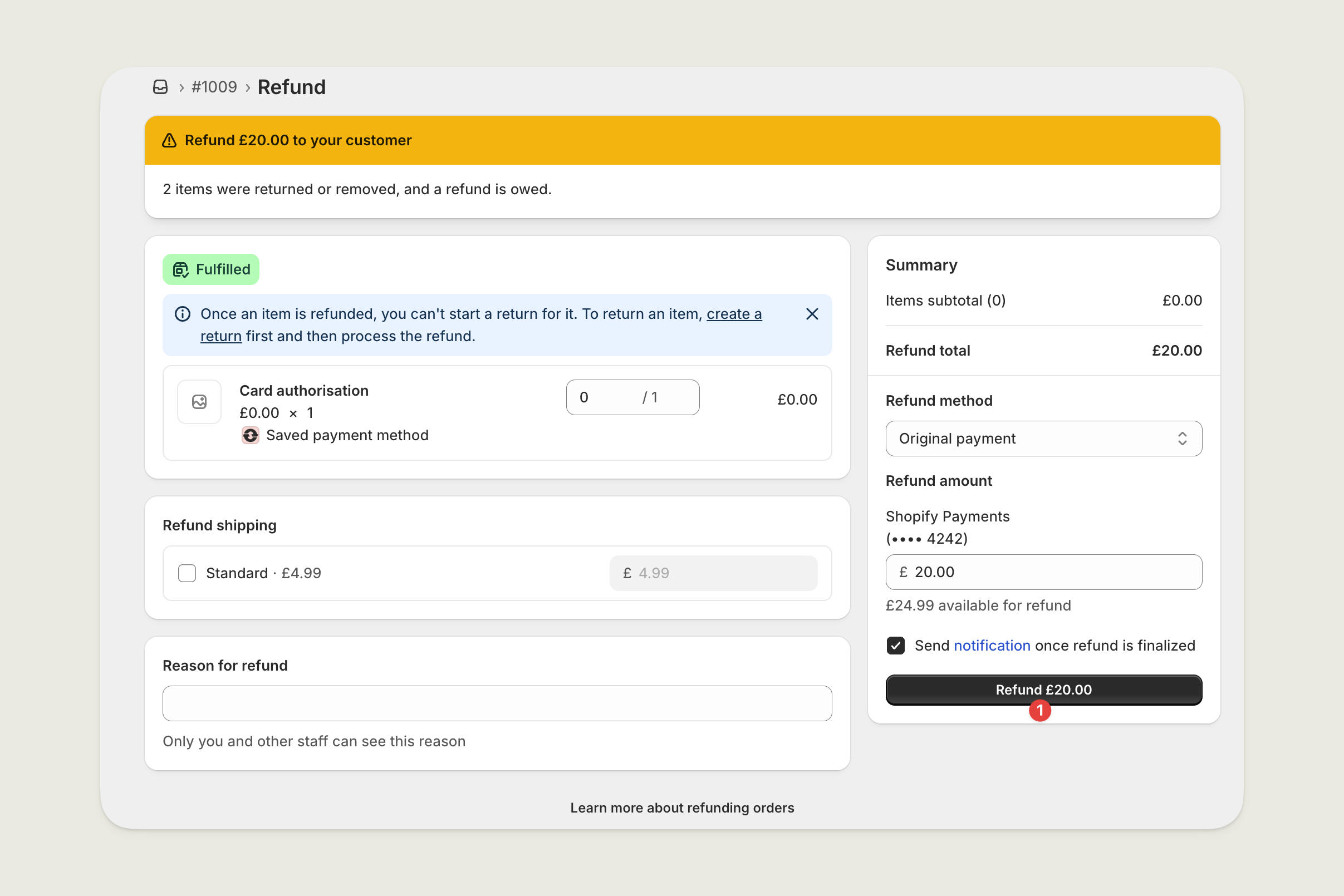1344x896 pixels.
Task: Focus the Reason for refund text field
Action: (497, 703)
